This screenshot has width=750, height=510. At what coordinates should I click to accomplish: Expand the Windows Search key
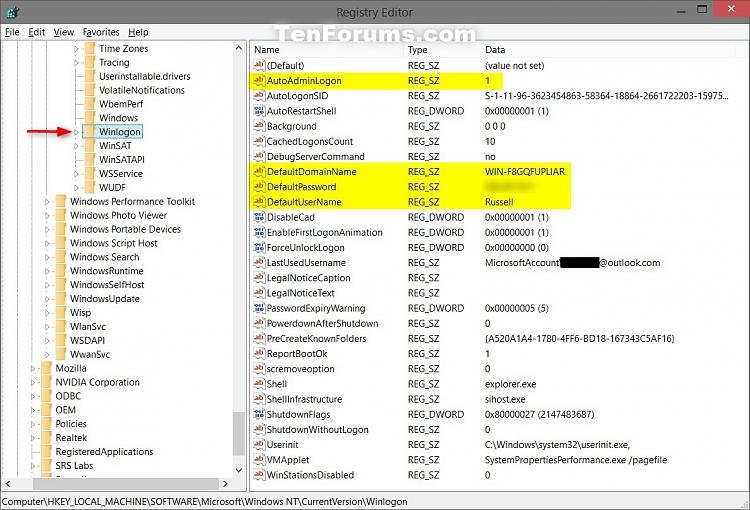coord(47,257)
